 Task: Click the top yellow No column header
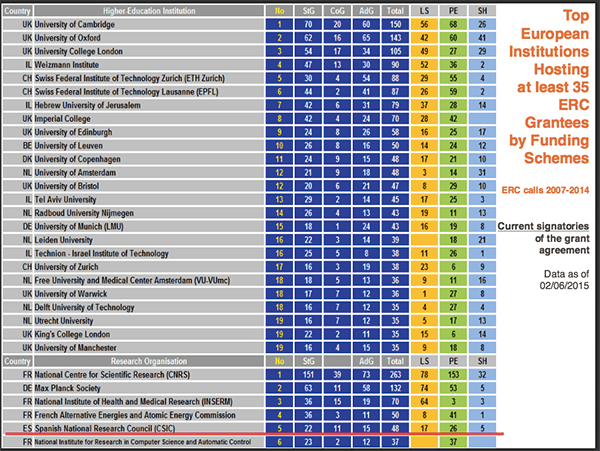279,11
